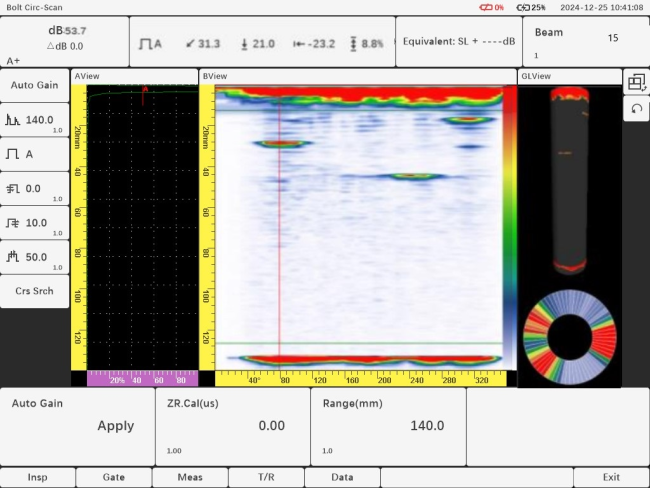Viewport: 650px width, 488px height.
Task: Open the gate width 10.0 parameter
Action: pyautogui.click(x=35, y=223)
